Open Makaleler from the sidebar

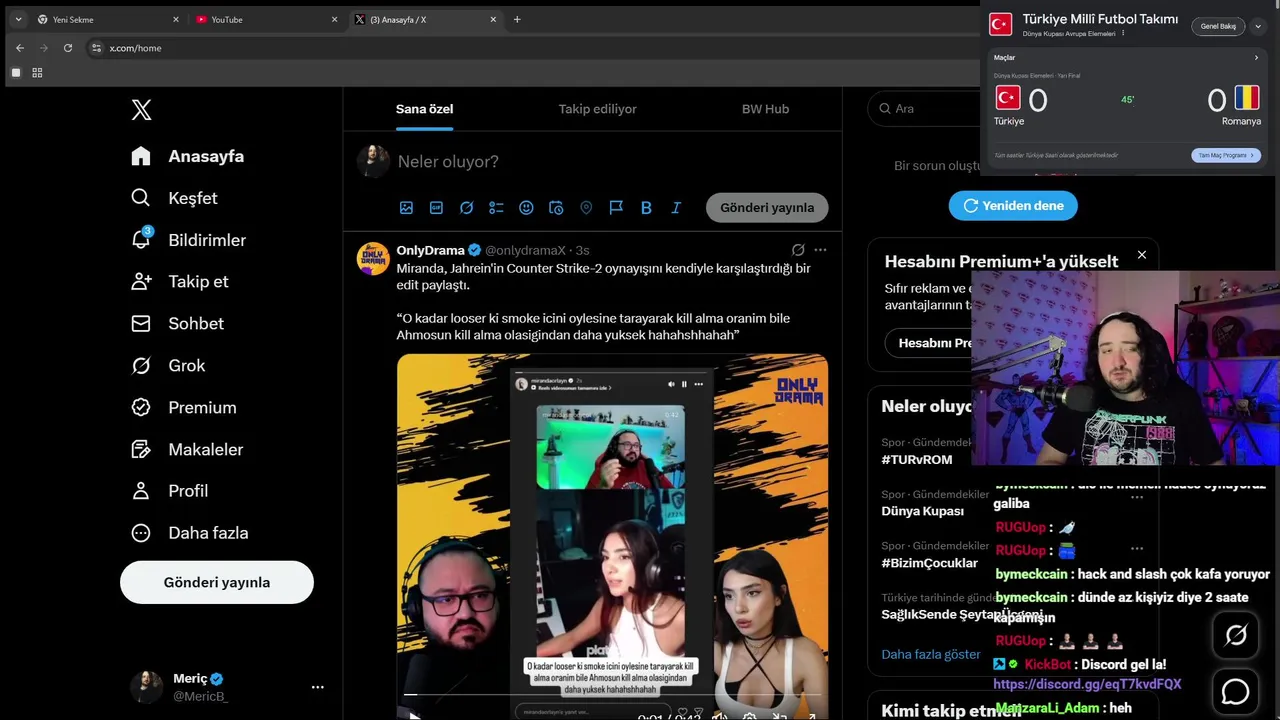click(x=186, y=450)
